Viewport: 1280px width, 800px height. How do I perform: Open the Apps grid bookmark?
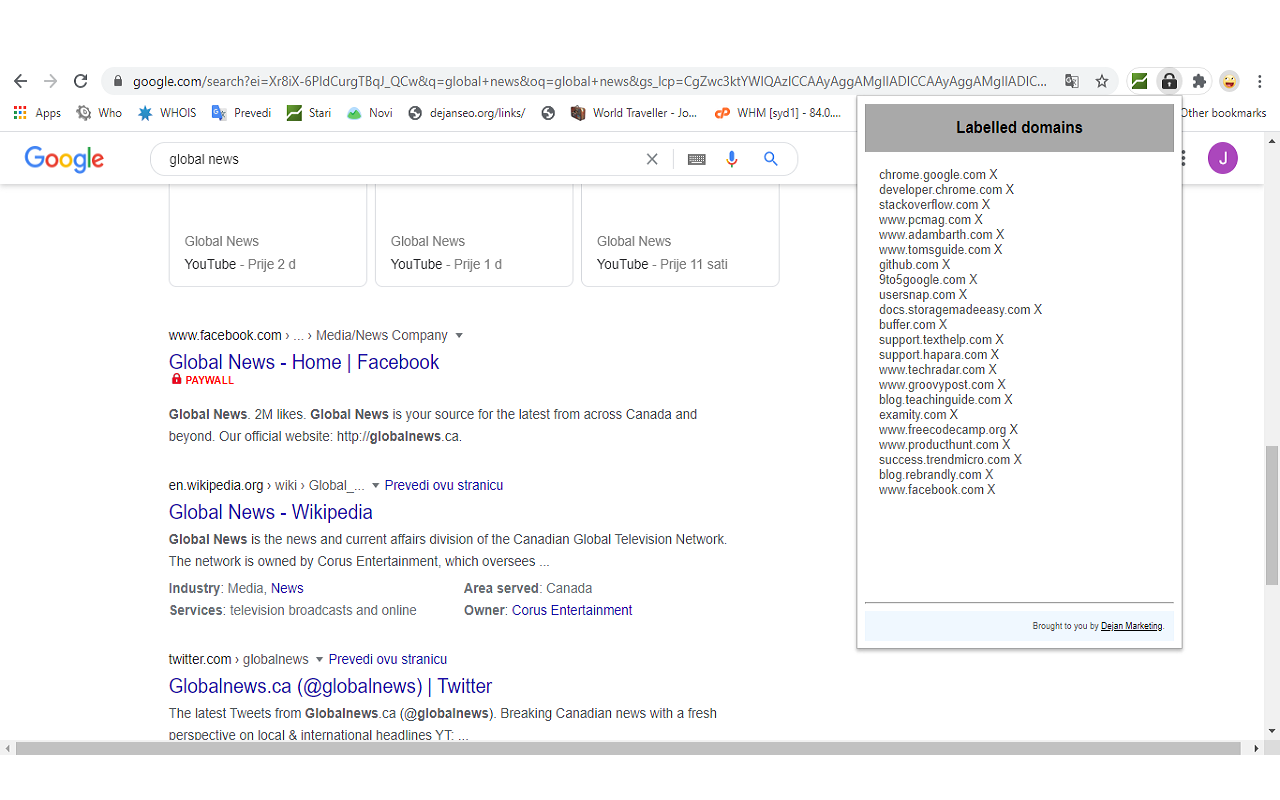(x=37, y=113)
